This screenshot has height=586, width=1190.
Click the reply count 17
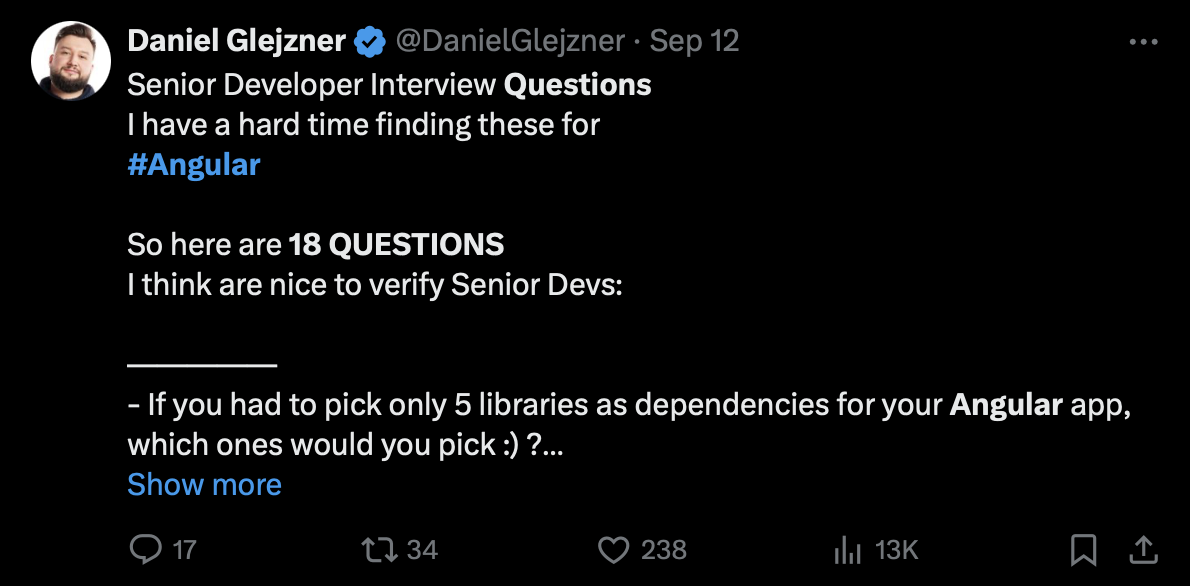tap(184, 550)
